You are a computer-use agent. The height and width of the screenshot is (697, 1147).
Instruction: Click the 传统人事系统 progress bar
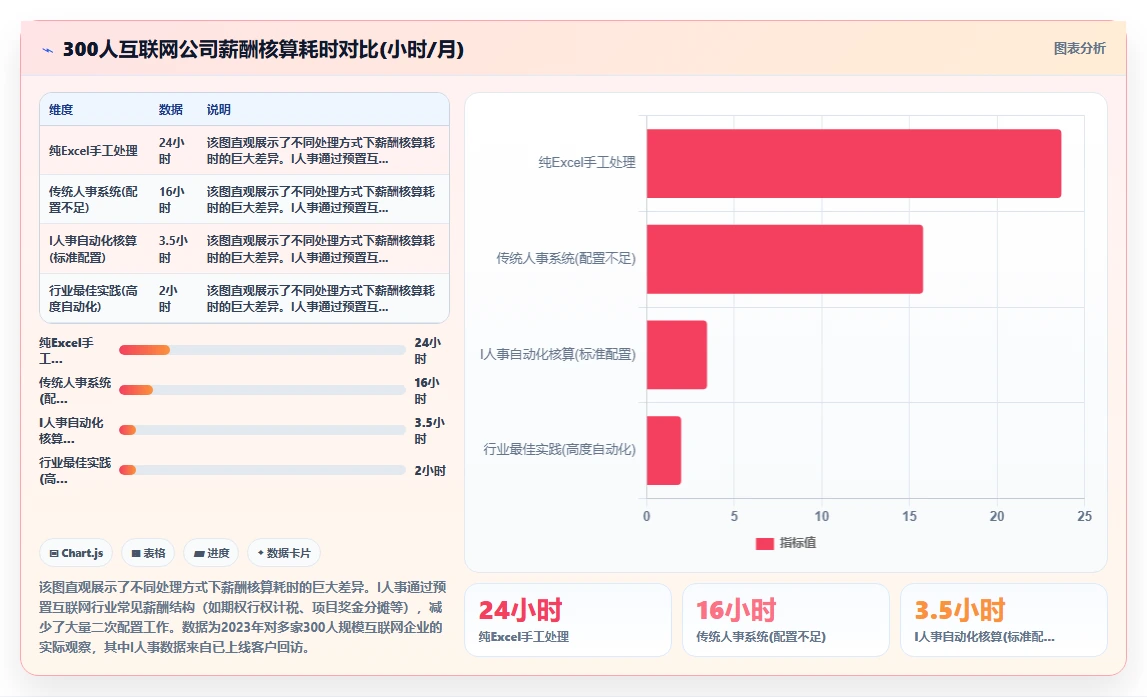(x=262, y=390)
